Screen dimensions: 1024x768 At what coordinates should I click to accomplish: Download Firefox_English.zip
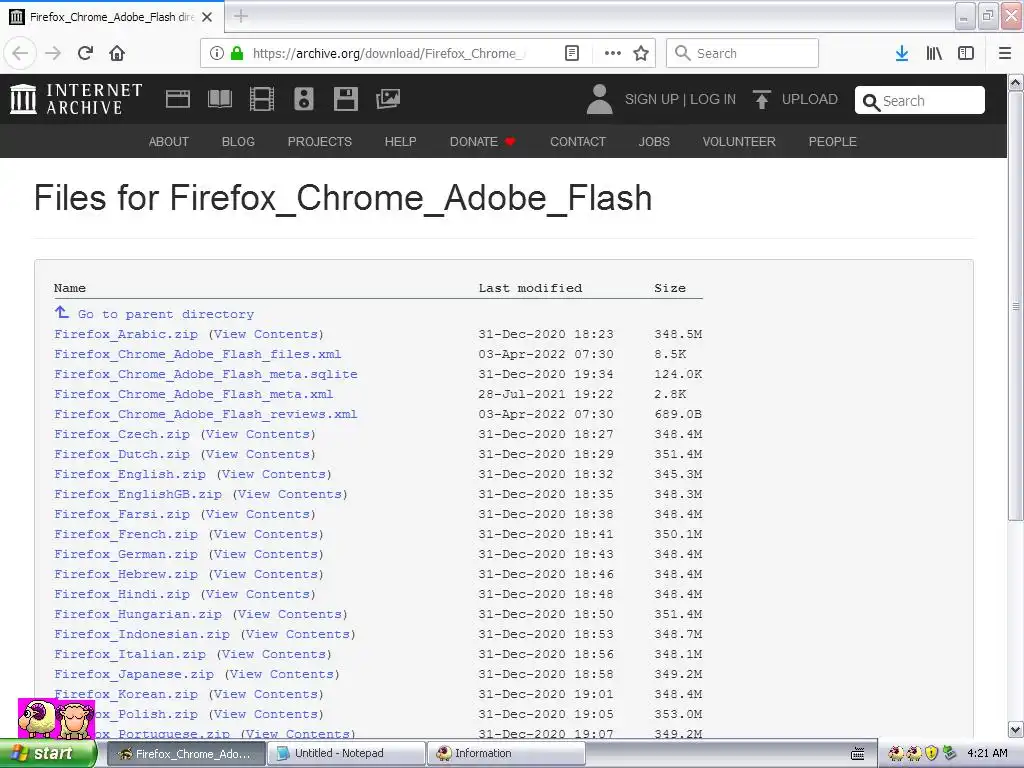[130, 474]
